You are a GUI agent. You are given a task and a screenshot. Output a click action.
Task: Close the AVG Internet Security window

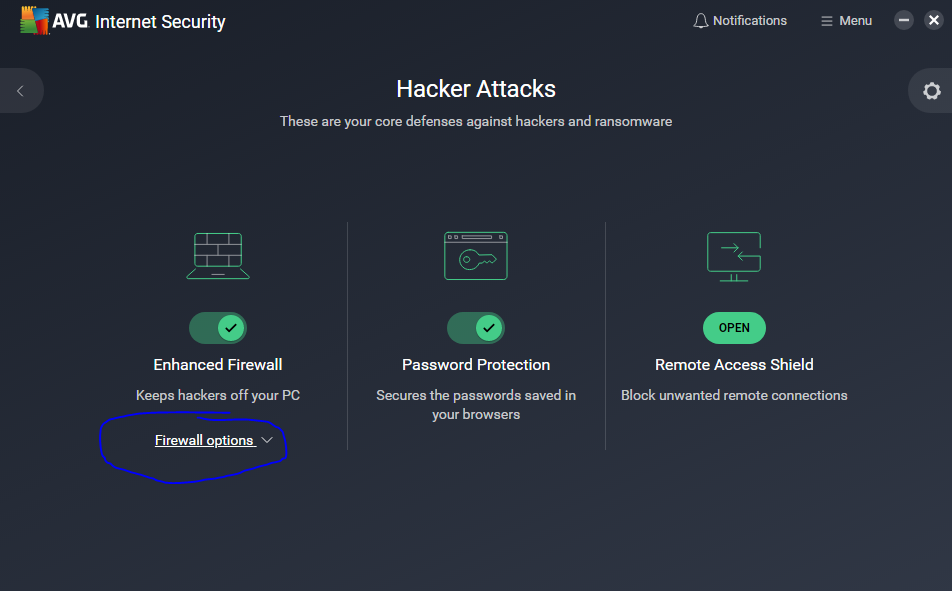click(x=934, y=20)
